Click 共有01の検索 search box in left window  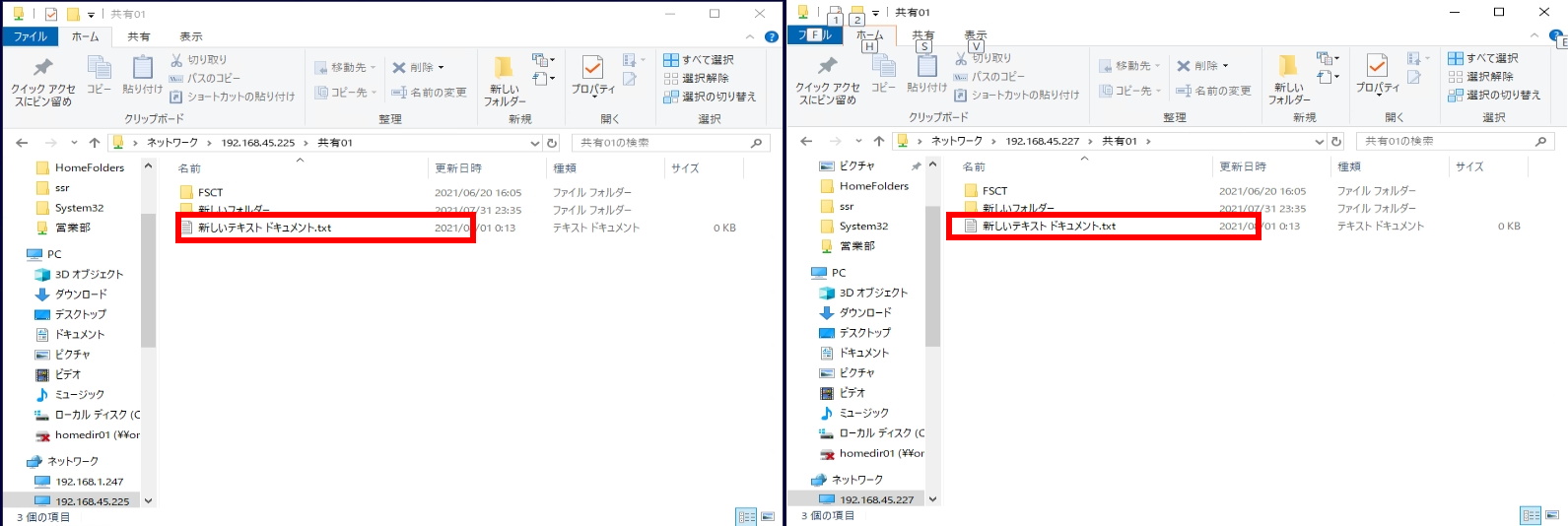point(670,143)
